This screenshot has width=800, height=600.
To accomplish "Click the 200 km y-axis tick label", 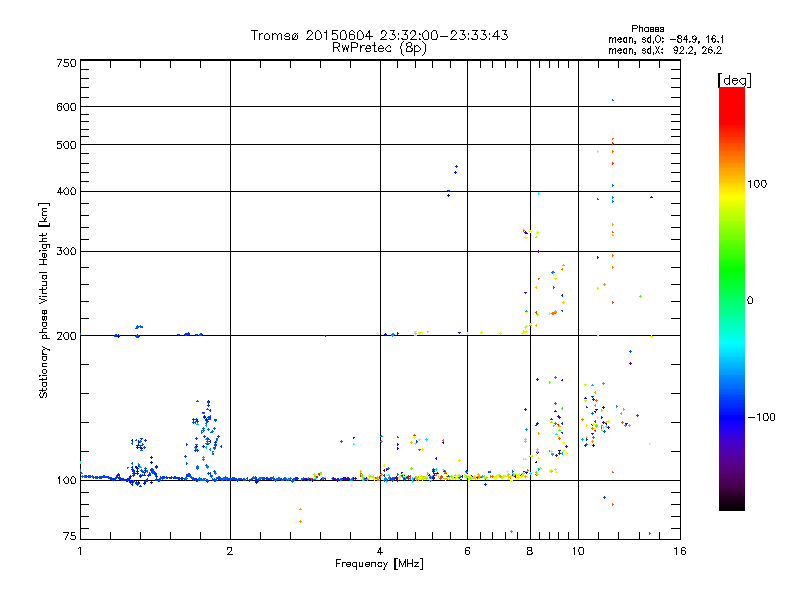I will point(67,336).
